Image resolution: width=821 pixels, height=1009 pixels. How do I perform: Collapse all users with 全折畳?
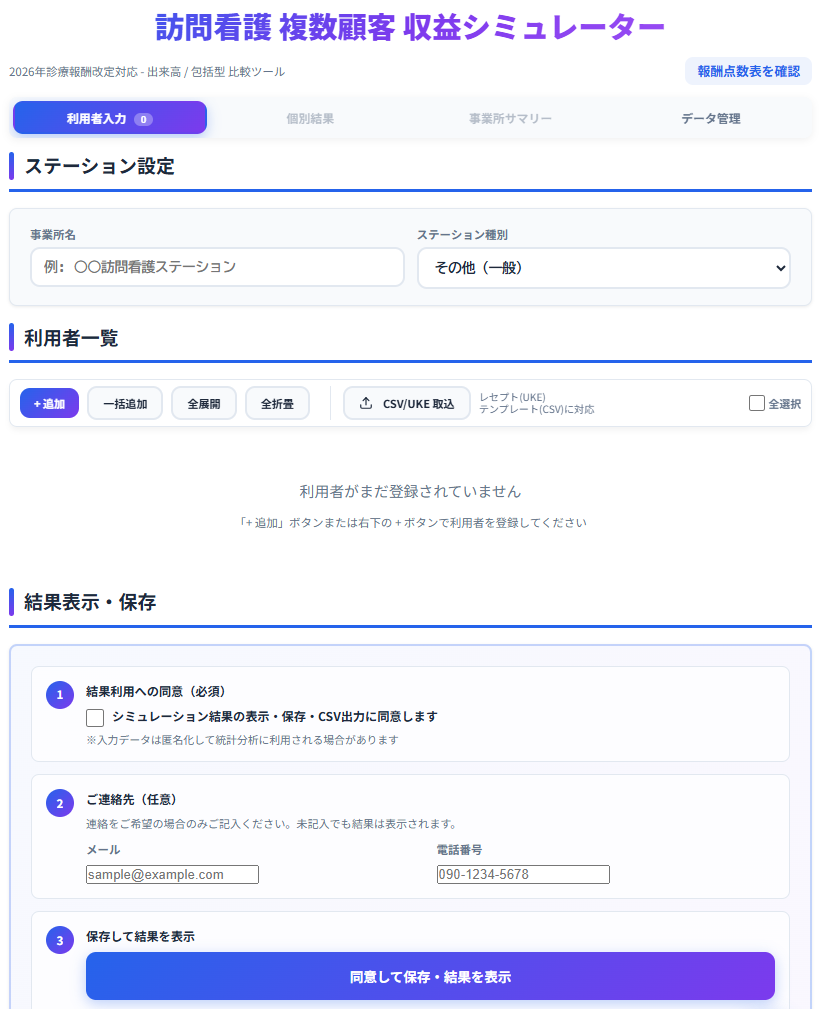pyautogui.click(x=277, y=403)
